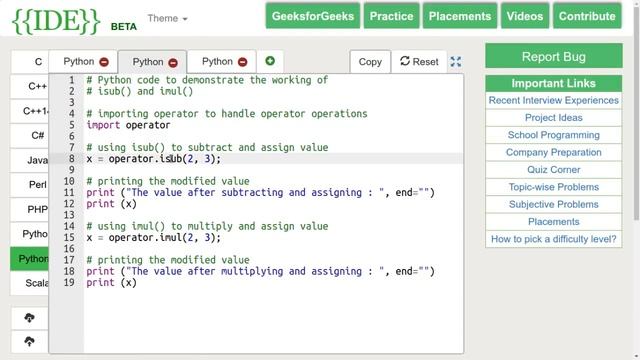Screen dimensions: 640x360
Task: Select PHP language option
Action: 30,210
